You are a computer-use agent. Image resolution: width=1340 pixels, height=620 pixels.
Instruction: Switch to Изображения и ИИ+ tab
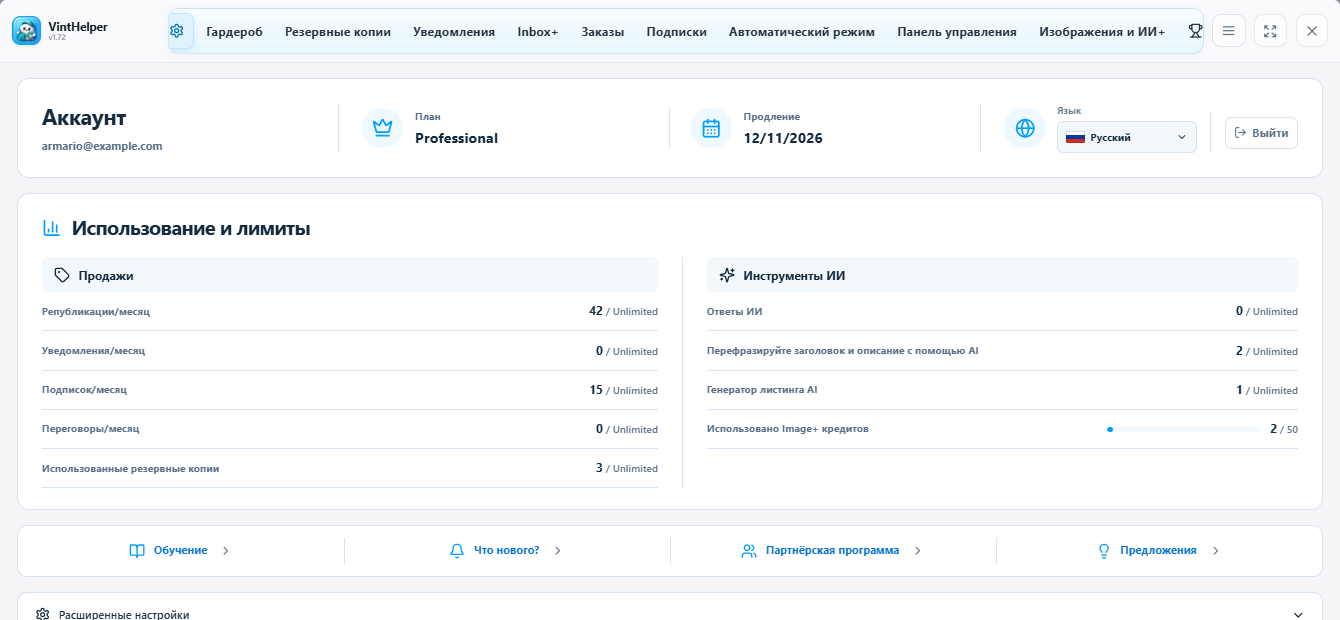pyautogui.click(x=1102, y=31)
